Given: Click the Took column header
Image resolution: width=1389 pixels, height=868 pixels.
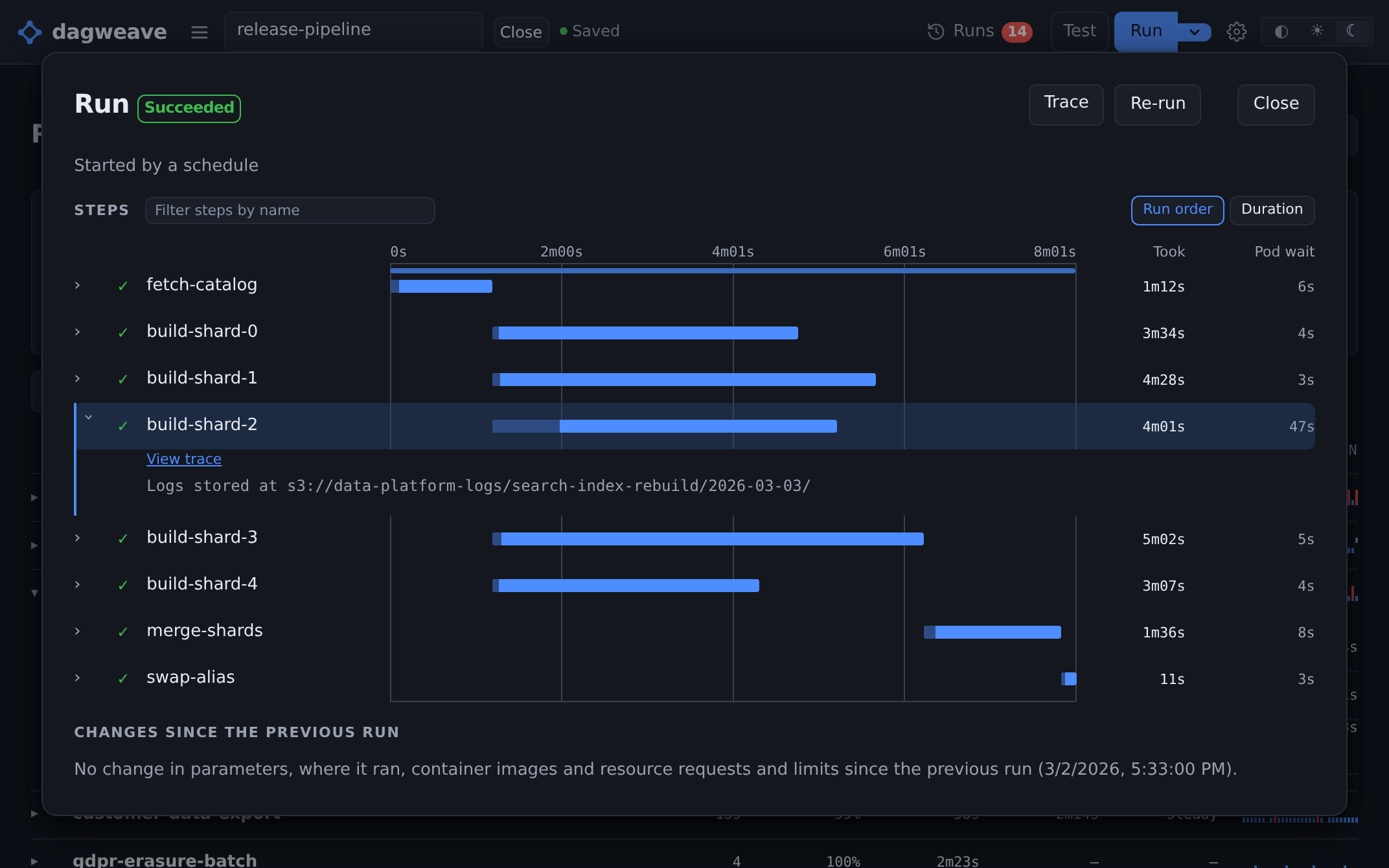Looking at the screenshot, I should [1169, 252].
